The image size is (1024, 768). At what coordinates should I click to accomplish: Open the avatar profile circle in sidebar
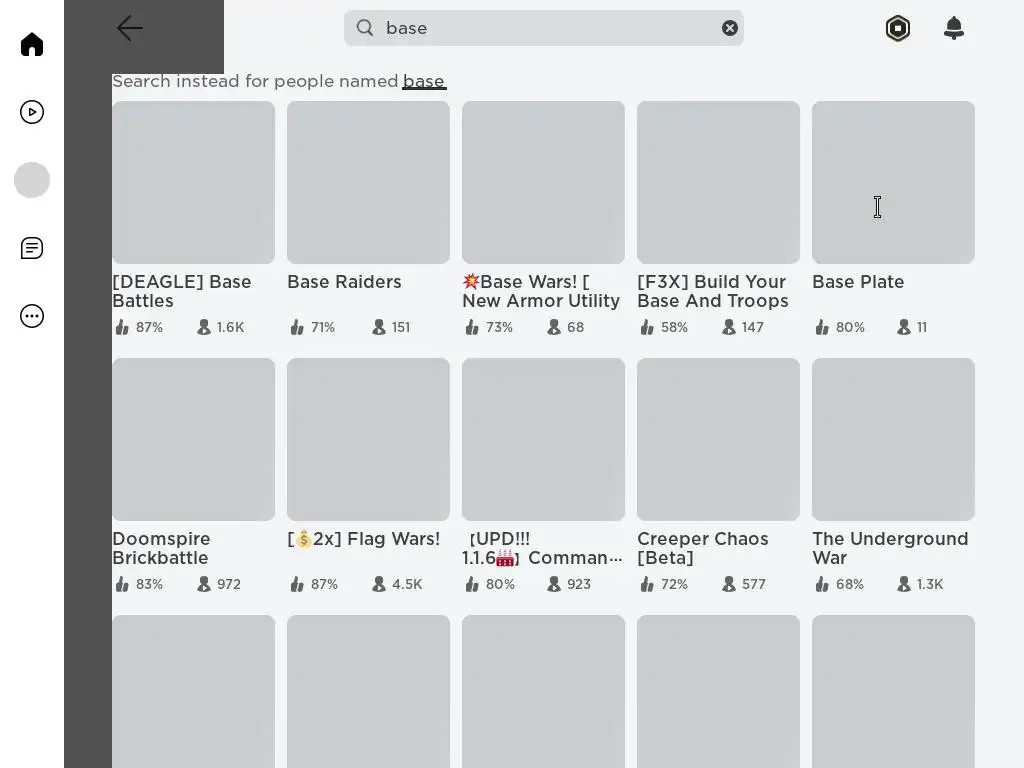pyautogui.click(x=32, y=180)
